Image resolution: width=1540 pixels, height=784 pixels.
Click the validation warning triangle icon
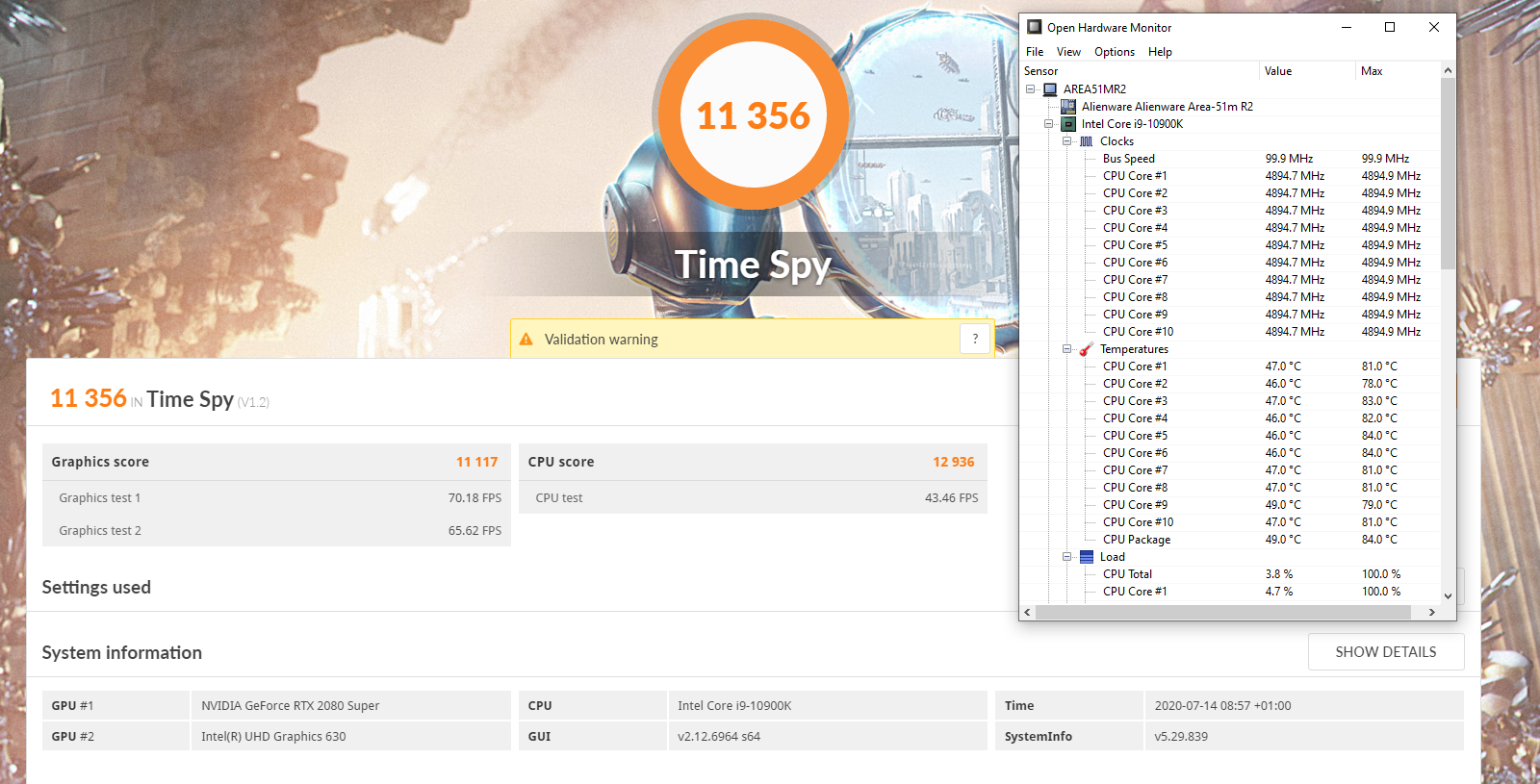526,340
